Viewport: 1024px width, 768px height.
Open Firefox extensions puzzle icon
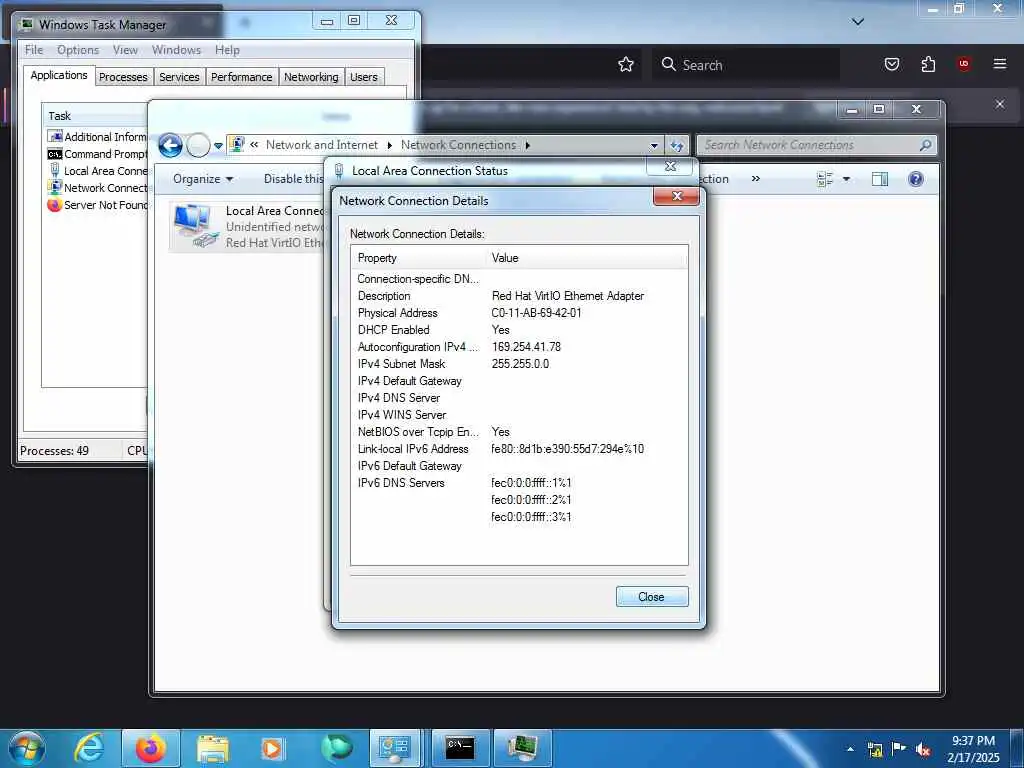[928, 64]
